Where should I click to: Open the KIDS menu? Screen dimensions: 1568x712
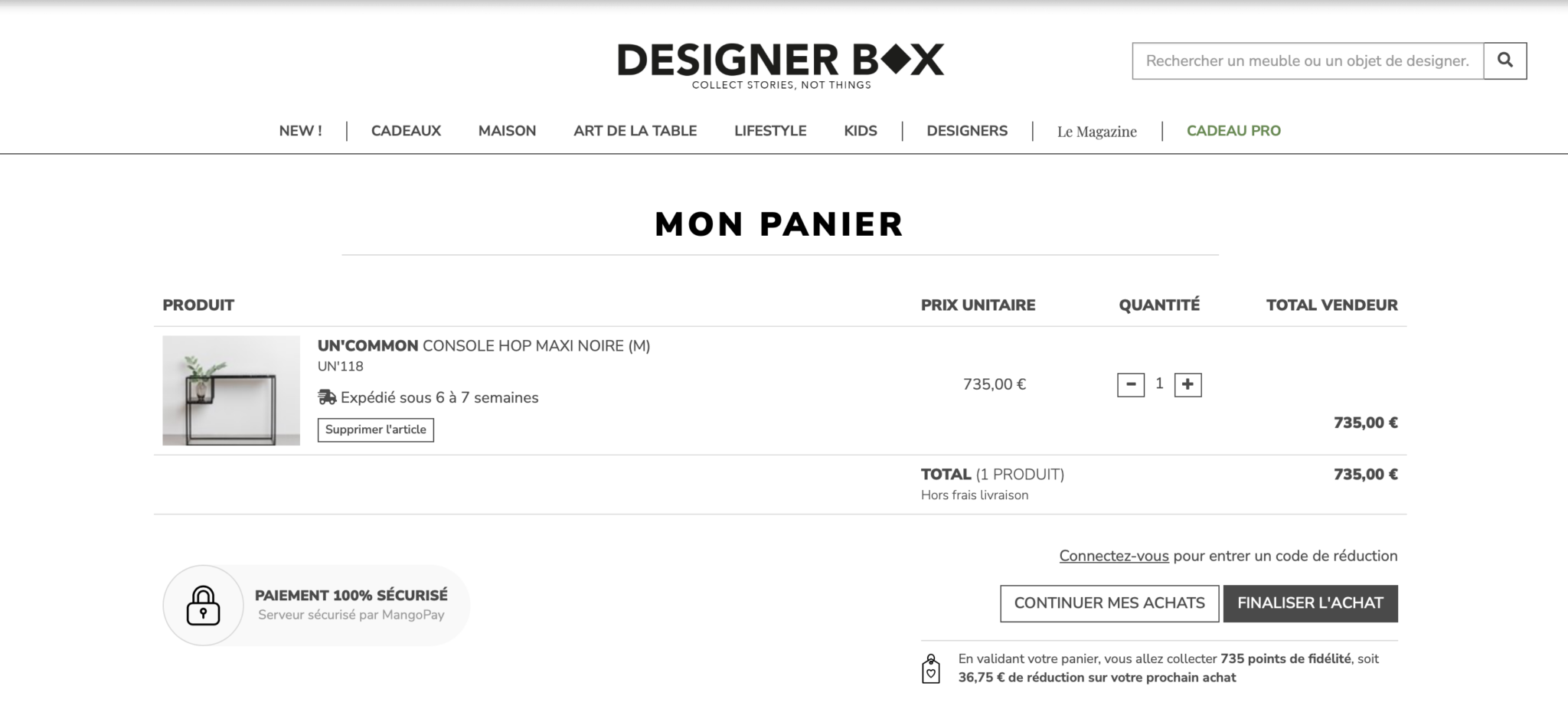point(861,131)
